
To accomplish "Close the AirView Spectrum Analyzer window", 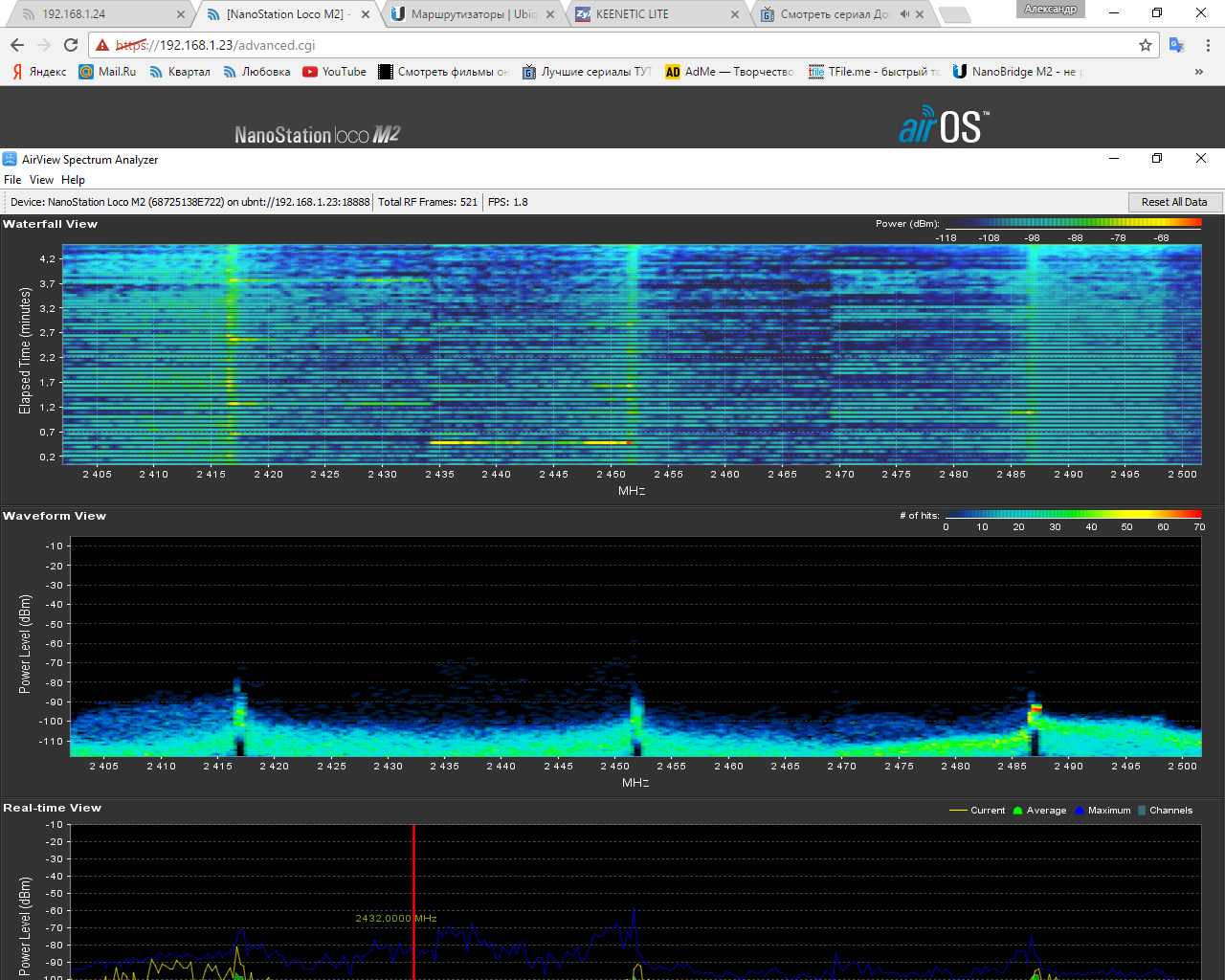I will point(1201,159).
